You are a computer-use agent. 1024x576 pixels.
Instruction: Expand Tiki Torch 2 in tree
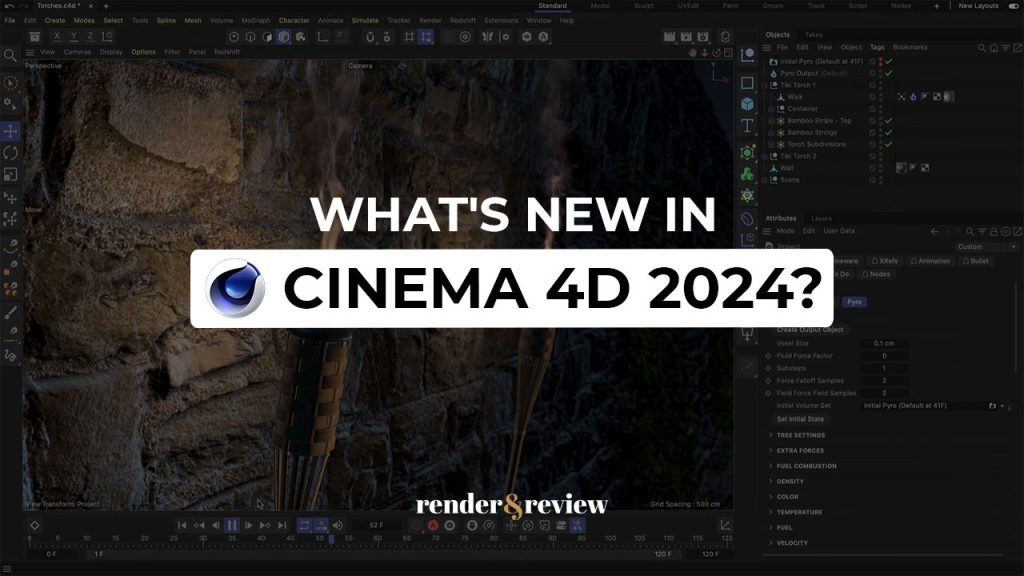(765, 156)
